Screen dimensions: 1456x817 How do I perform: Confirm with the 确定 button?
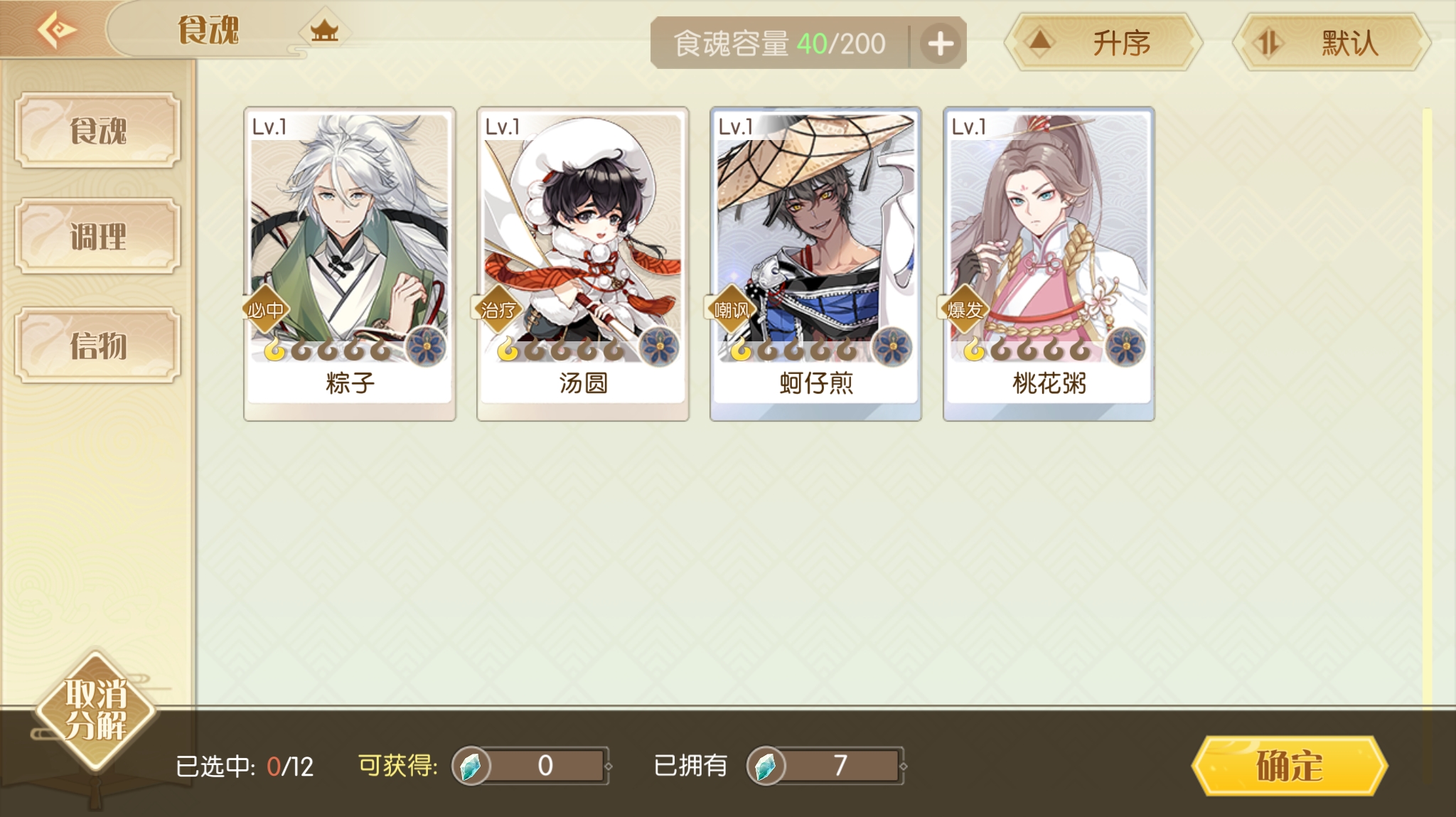pyautogui.click(x=1289, y=766)
